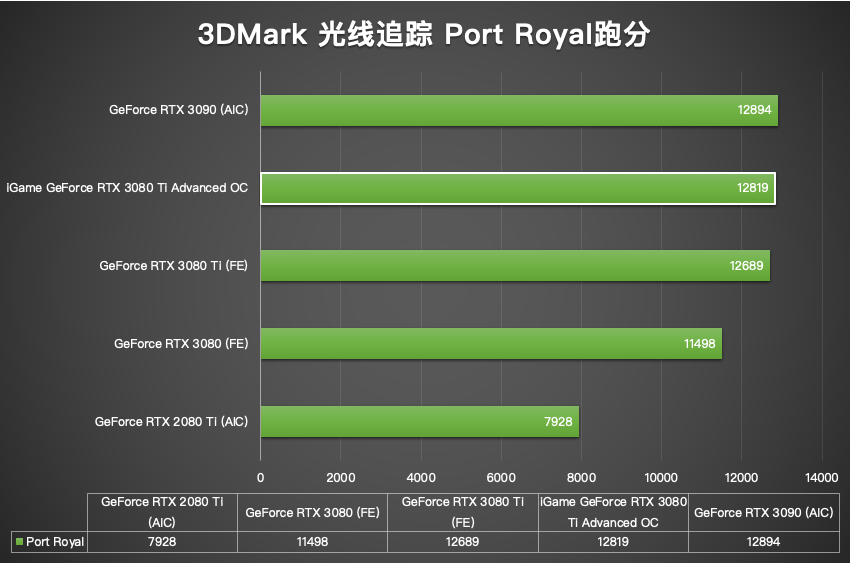
Task: Click the 12894 bar data label
Action: 754,110
